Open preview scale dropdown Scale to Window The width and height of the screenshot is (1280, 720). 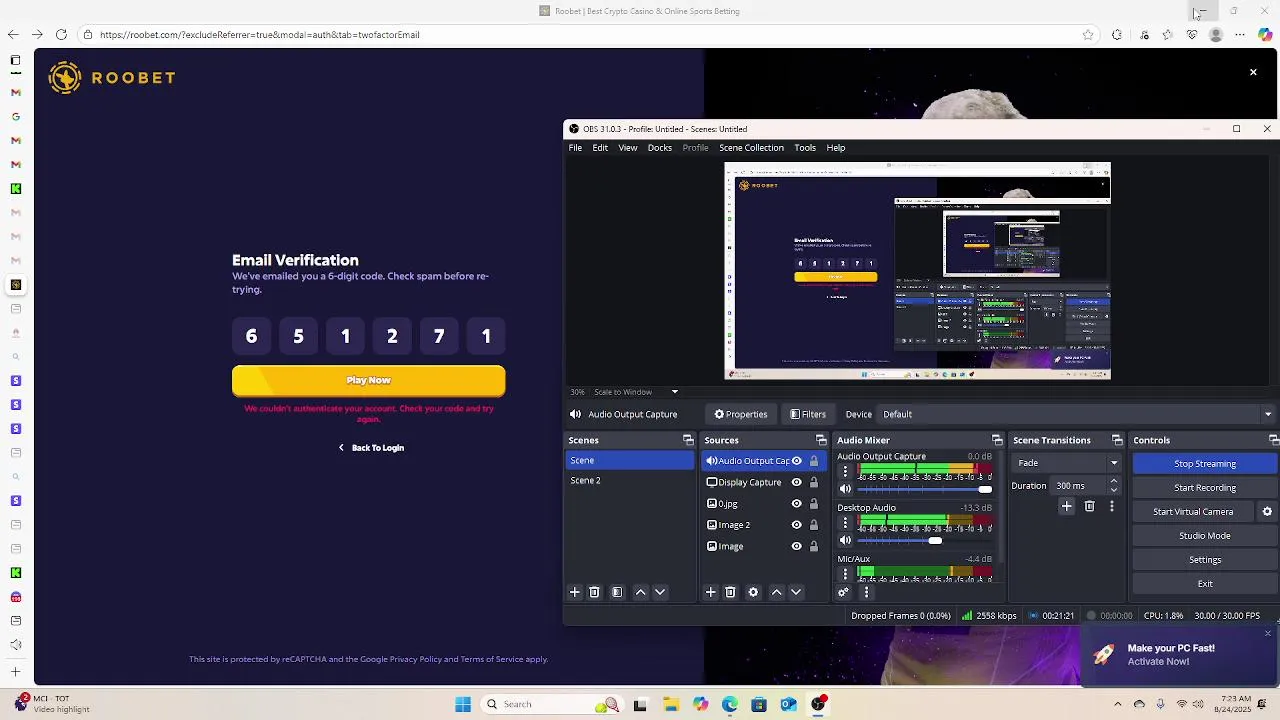pyautogui.click(x=636, y=392)
